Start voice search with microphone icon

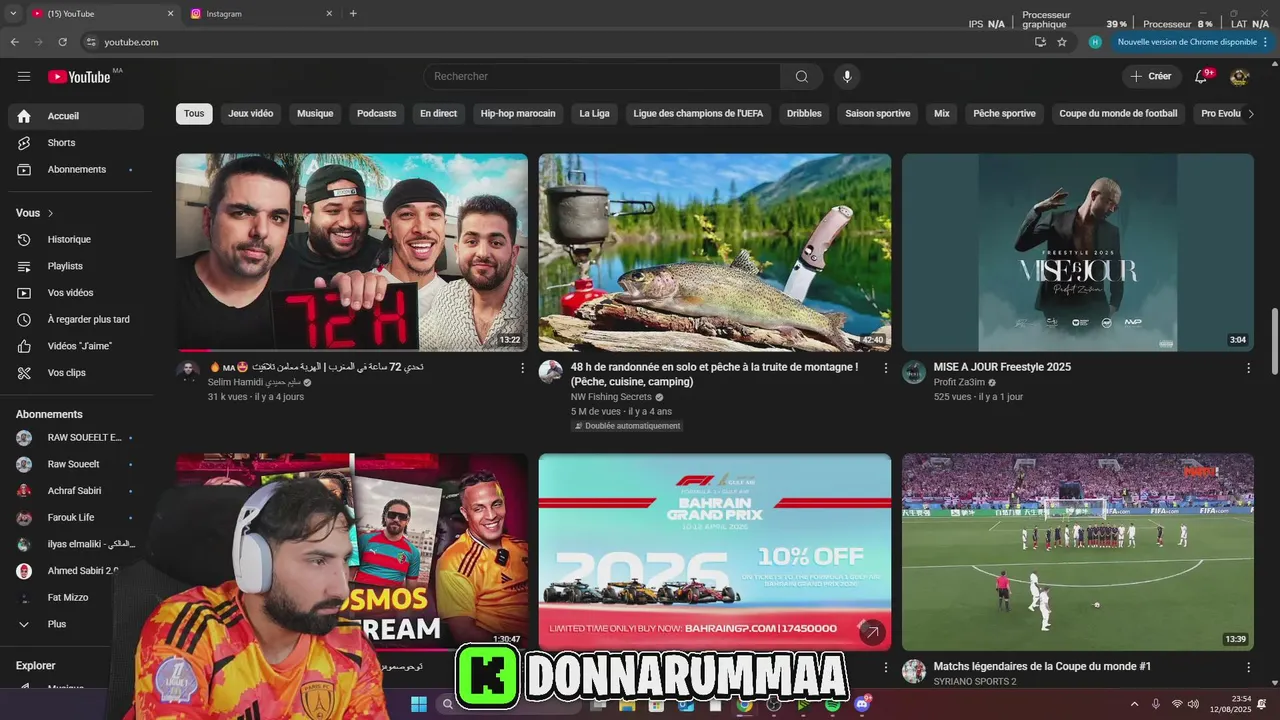847,77
